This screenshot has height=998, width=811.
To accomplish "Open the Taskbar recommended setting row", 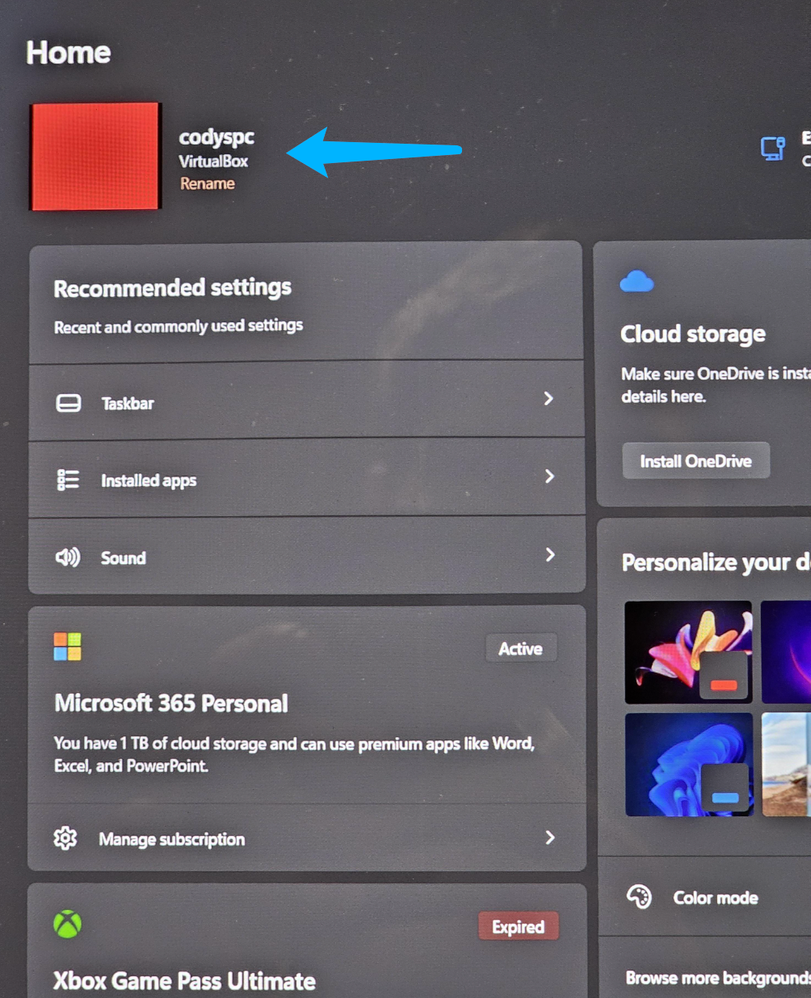I will pos(306,400).
